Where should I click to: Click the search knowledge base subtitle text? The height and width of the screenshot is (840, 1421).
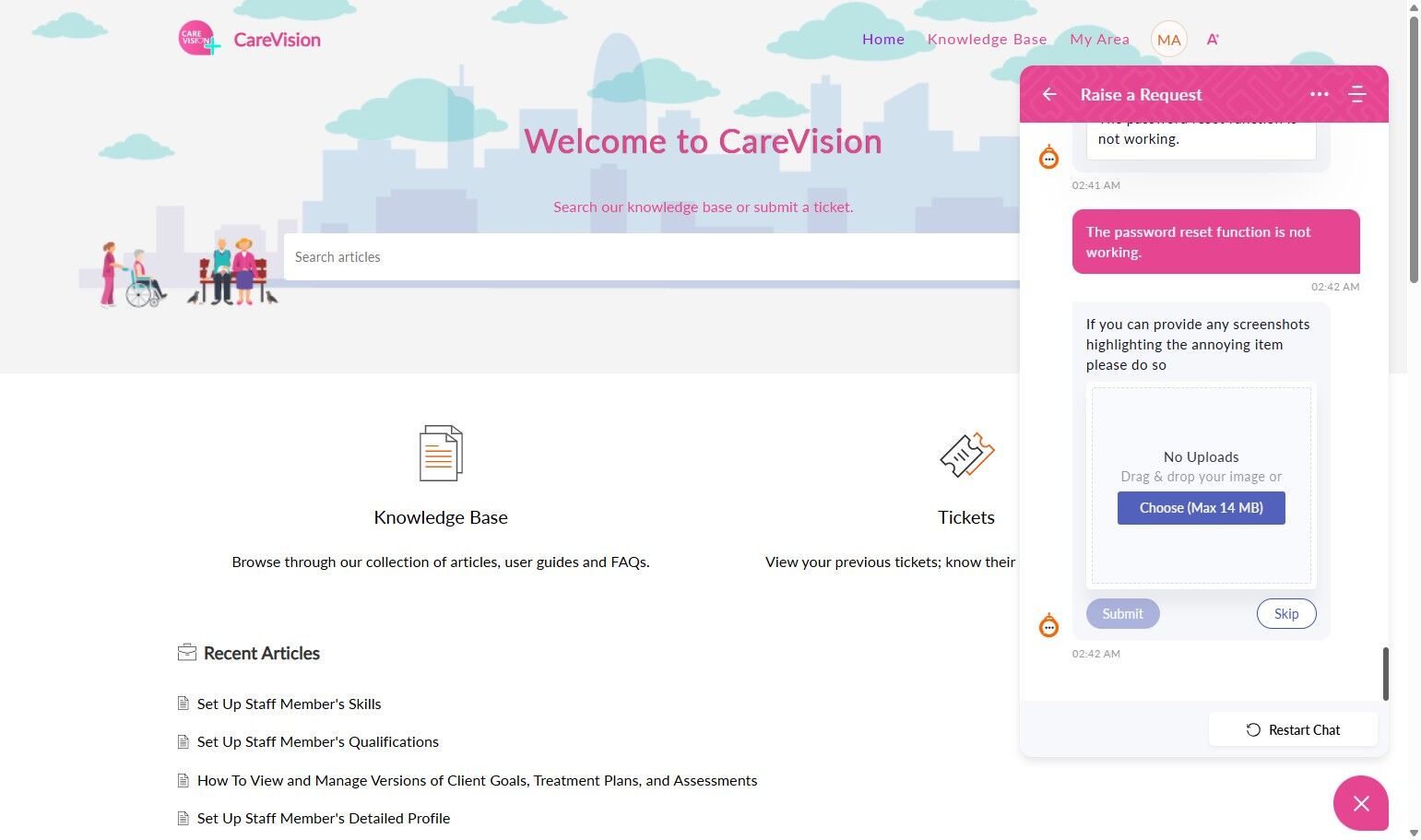pyautogui.click(x=704, y=207)
